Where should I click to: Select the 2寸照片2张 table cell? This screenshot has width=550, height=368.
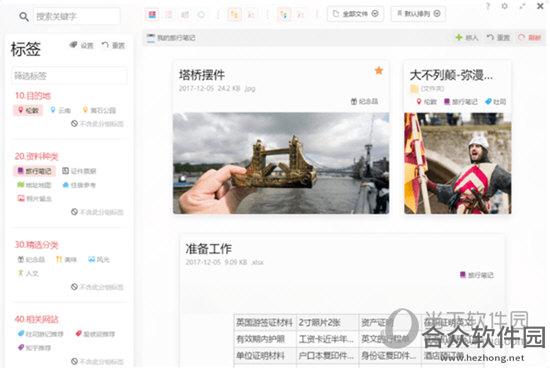328,322
